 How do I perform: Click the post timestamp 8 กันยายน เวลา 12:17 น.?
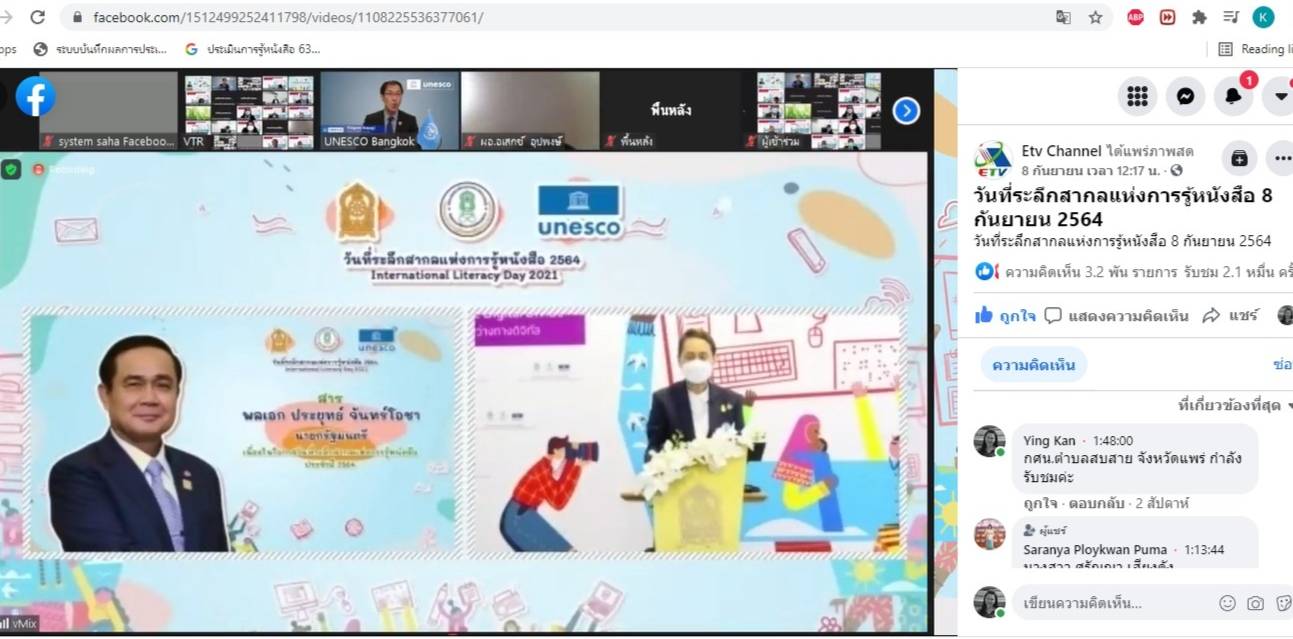click(x=1093, y=170)
